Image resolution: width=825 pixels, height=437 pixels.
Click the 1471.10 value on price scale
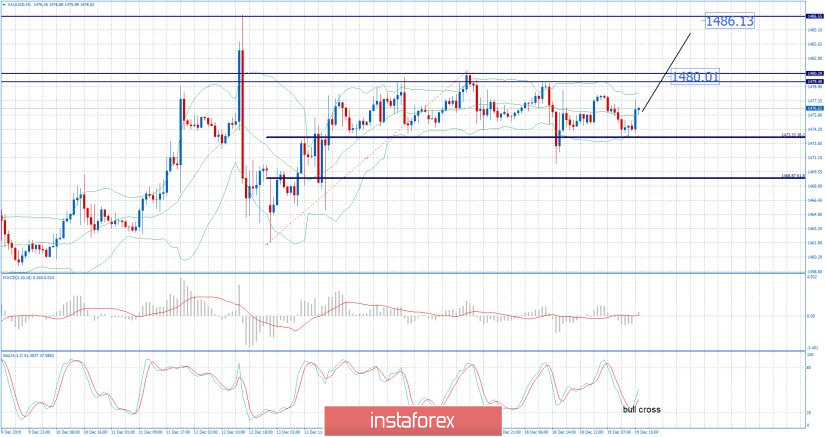point(814,157)
